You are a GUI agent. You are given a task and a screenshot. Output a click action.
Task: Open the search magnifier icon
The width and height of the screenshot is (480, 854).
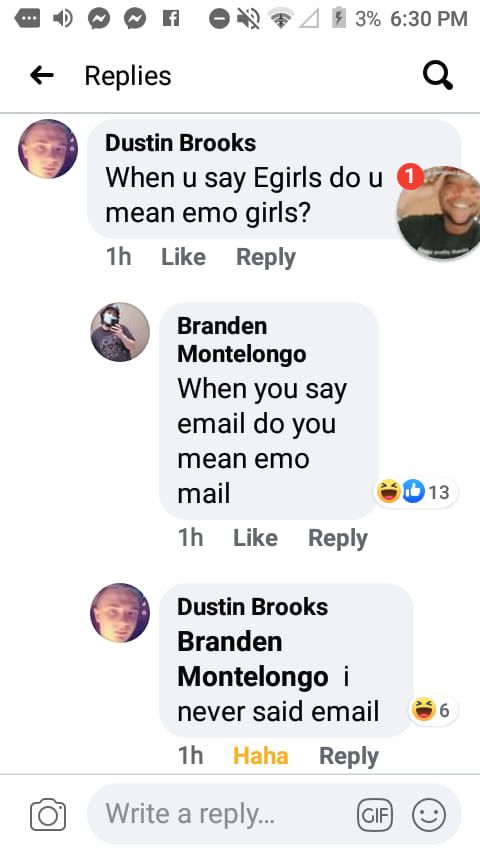point(438,75)
